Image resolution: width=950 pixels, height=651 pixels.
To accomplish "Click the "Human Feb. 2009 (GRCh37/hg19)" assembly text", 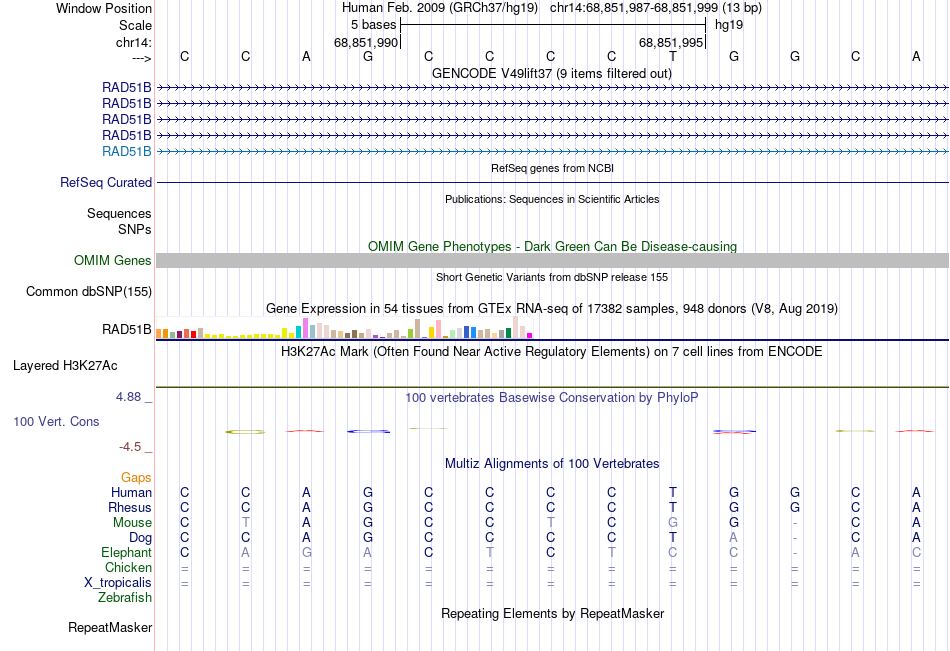I will pyautogui.click(x=440, y=8).
